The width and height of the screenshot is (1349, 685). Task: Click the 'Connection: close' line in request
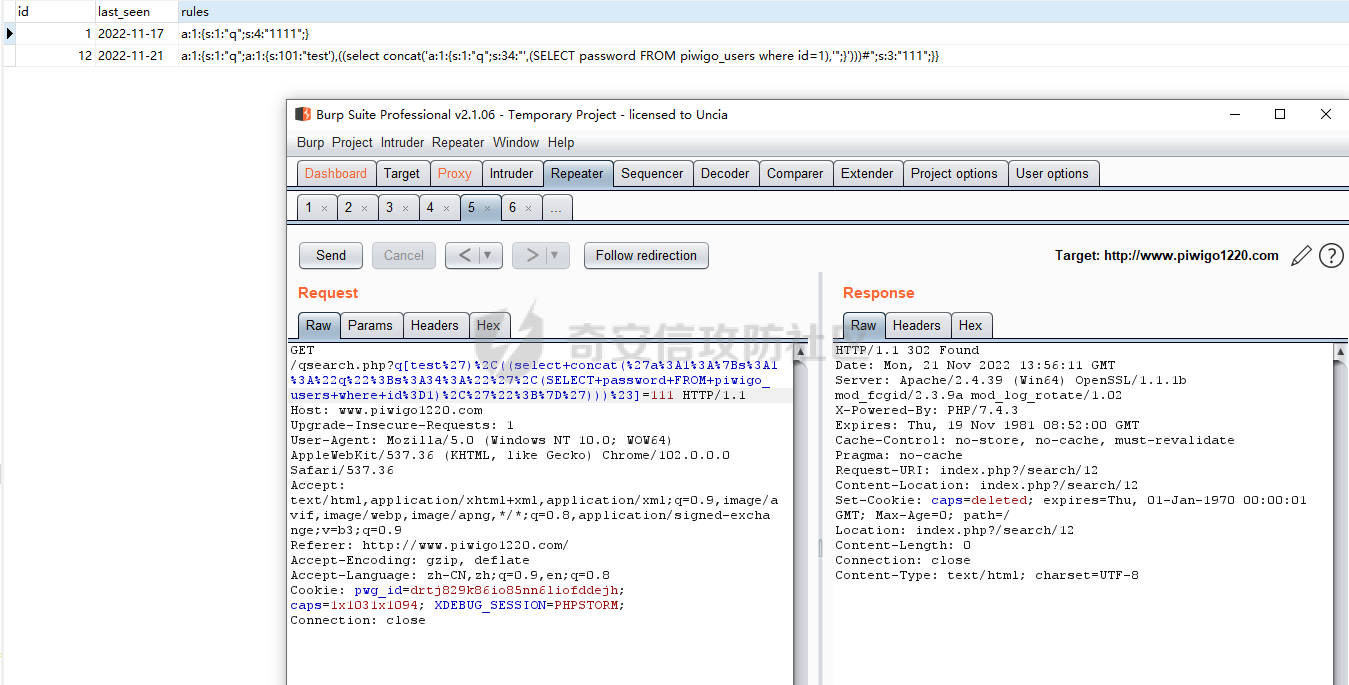coord(357,620)
